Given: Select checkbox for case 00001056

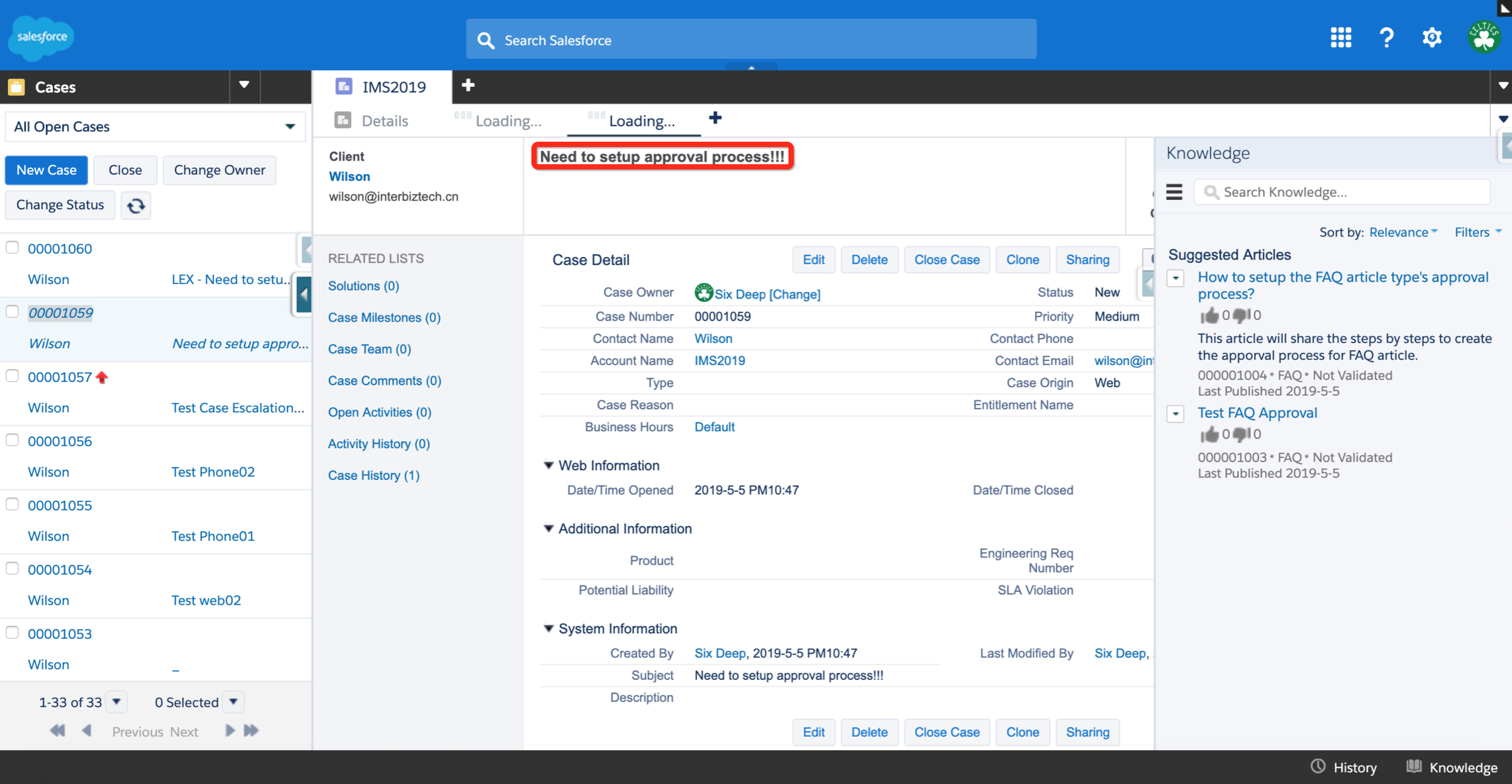Looking at the screenshot, I should 13,440.
